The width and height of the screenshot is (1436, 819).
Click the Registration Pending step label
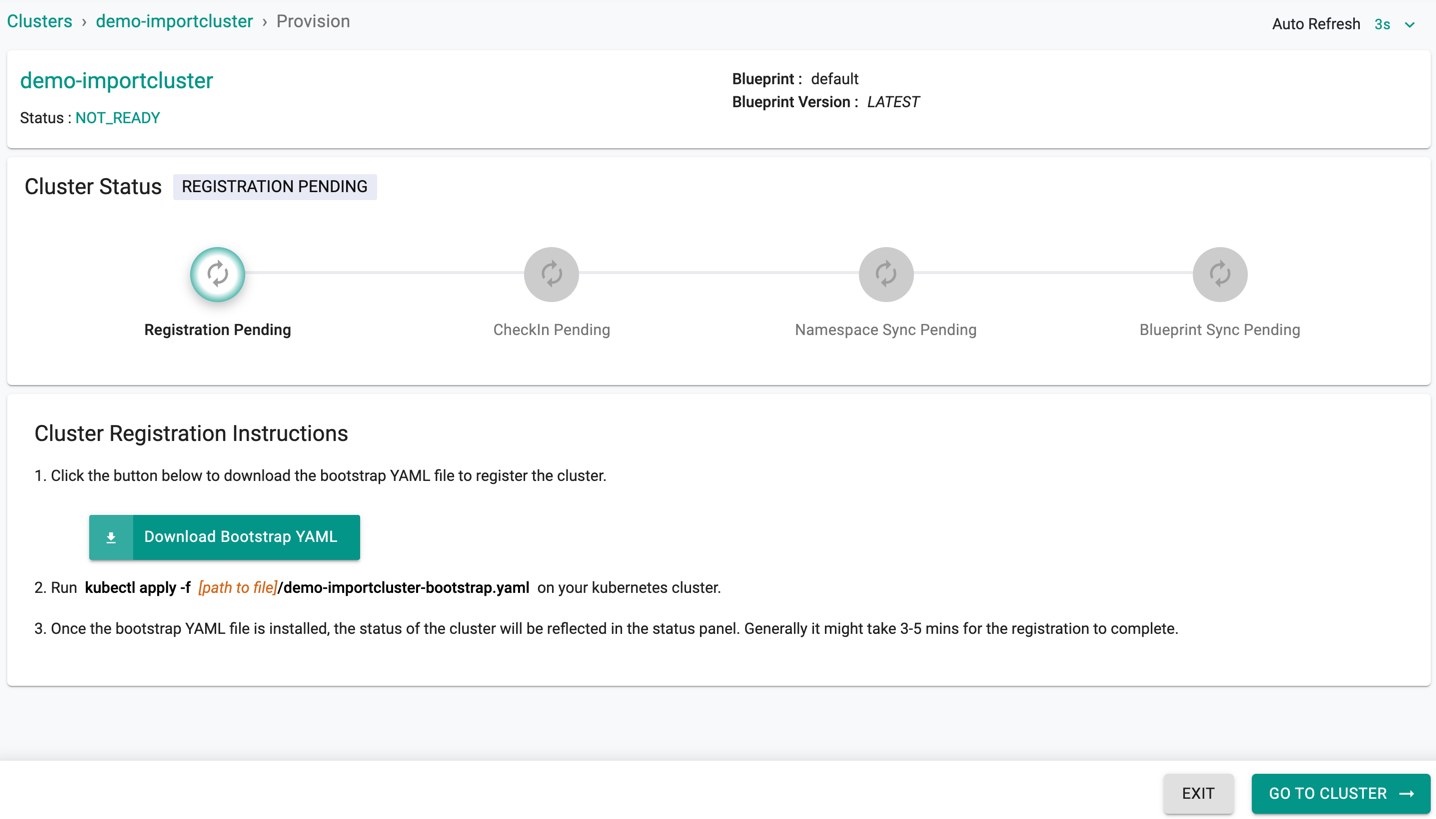(x=218, y=330)
